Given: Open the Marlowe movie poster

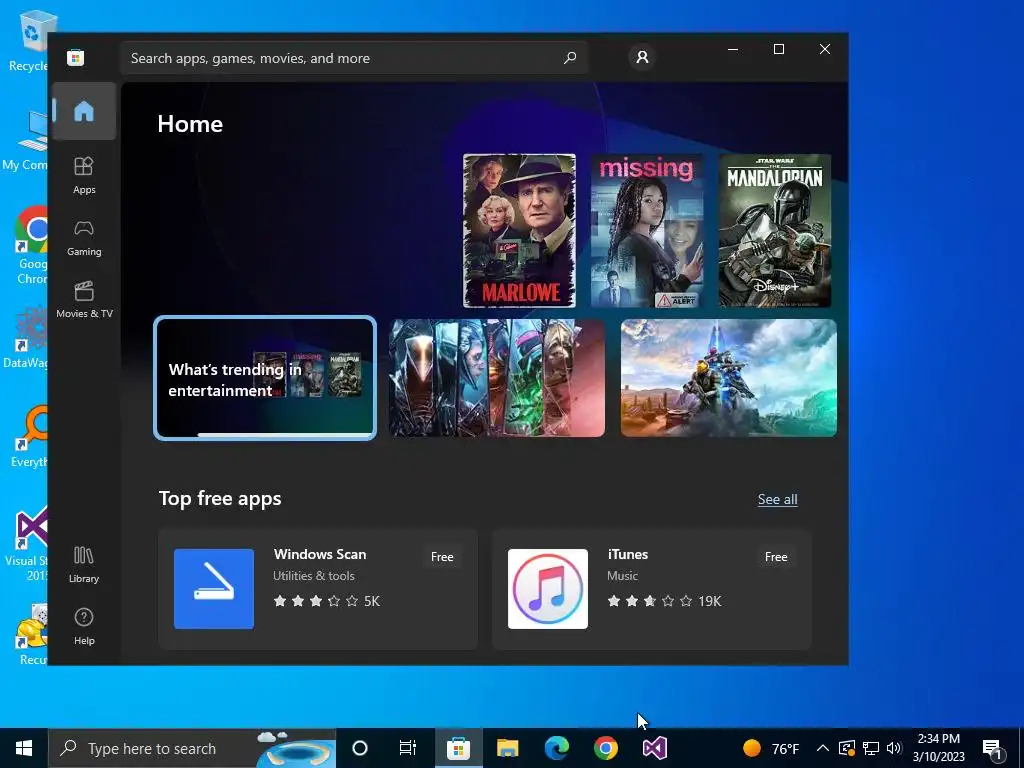Looking at the screenshot, I should [519, 231].
